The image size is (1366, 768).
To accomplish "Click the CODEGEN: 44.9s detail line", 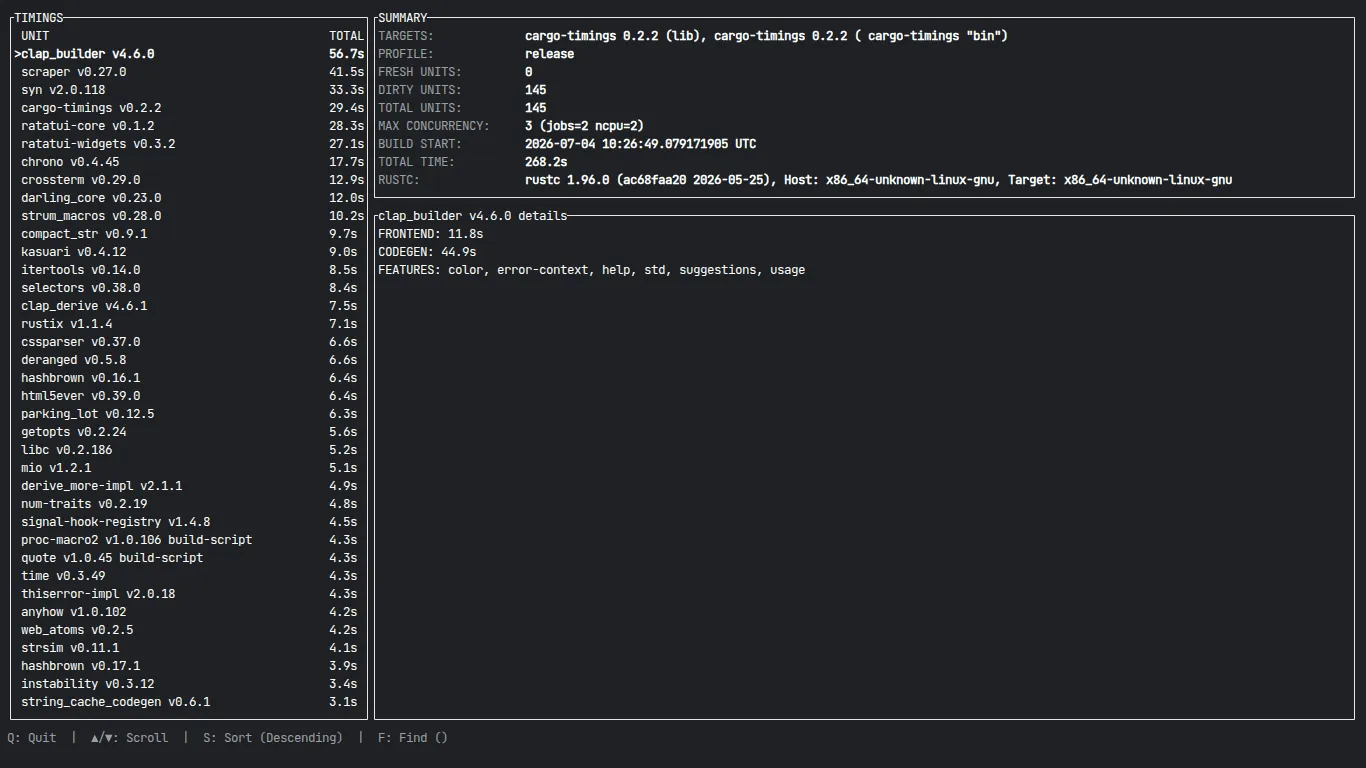I will [427, 252].
